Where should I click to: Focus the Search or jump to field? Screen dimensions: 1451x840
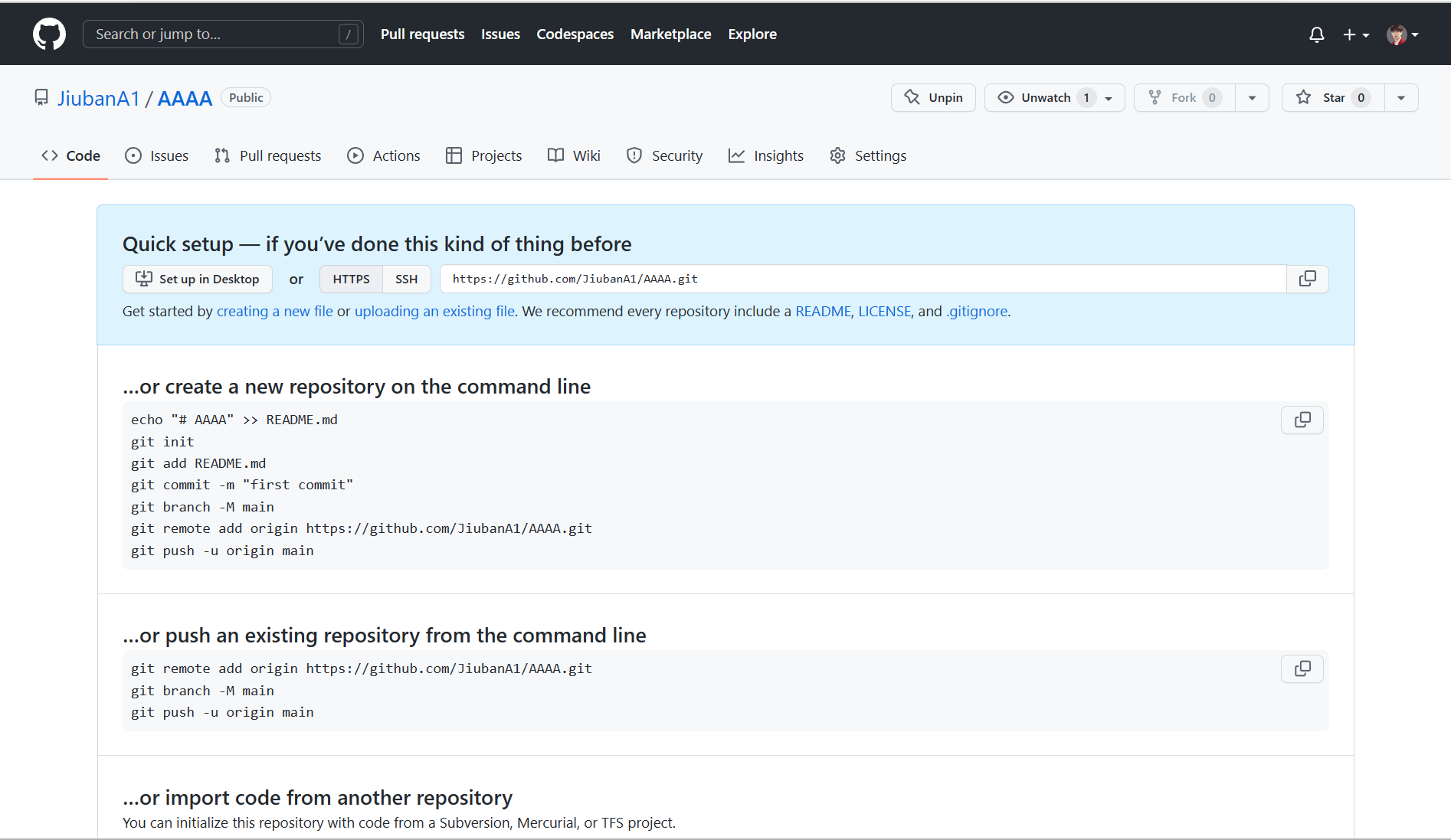tap(222, 34)
